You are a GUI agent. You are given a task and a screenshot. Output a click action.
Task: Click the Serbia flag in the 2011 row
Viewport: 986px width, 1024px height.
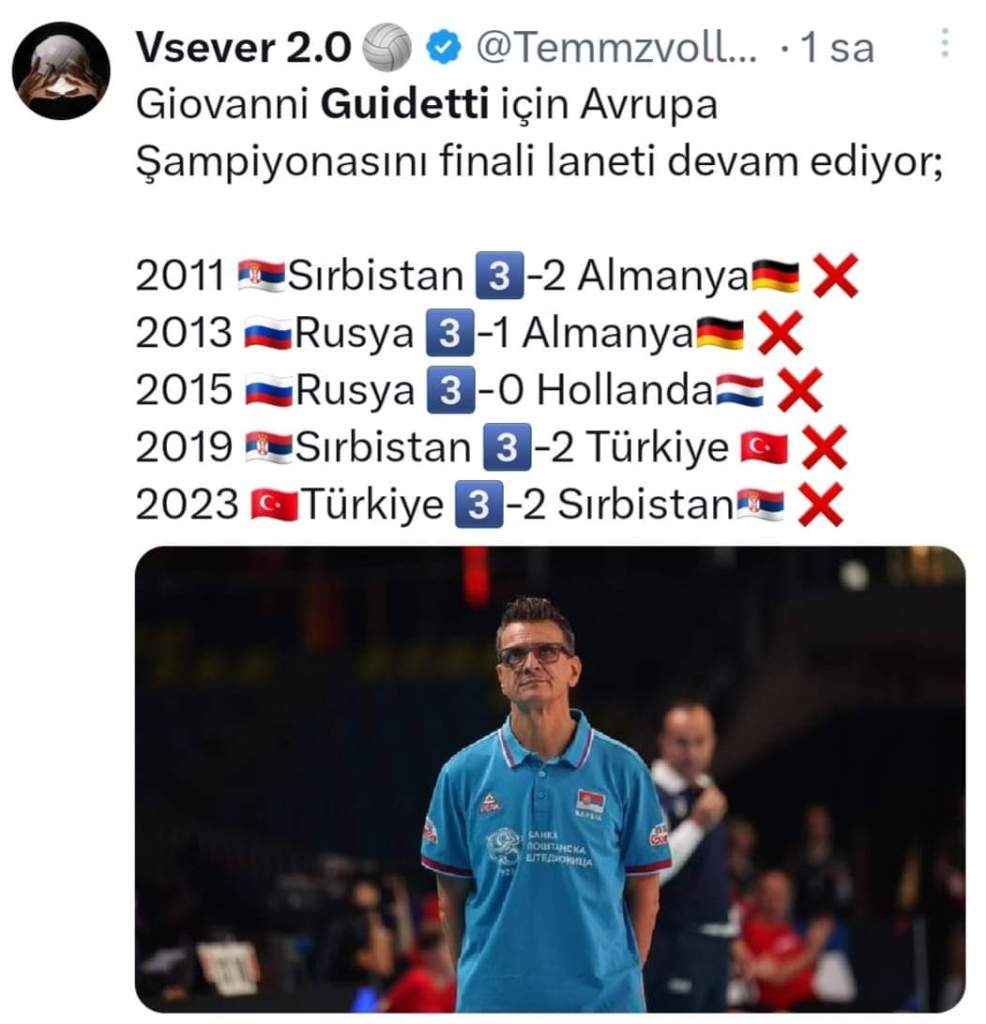pos(261,275)
